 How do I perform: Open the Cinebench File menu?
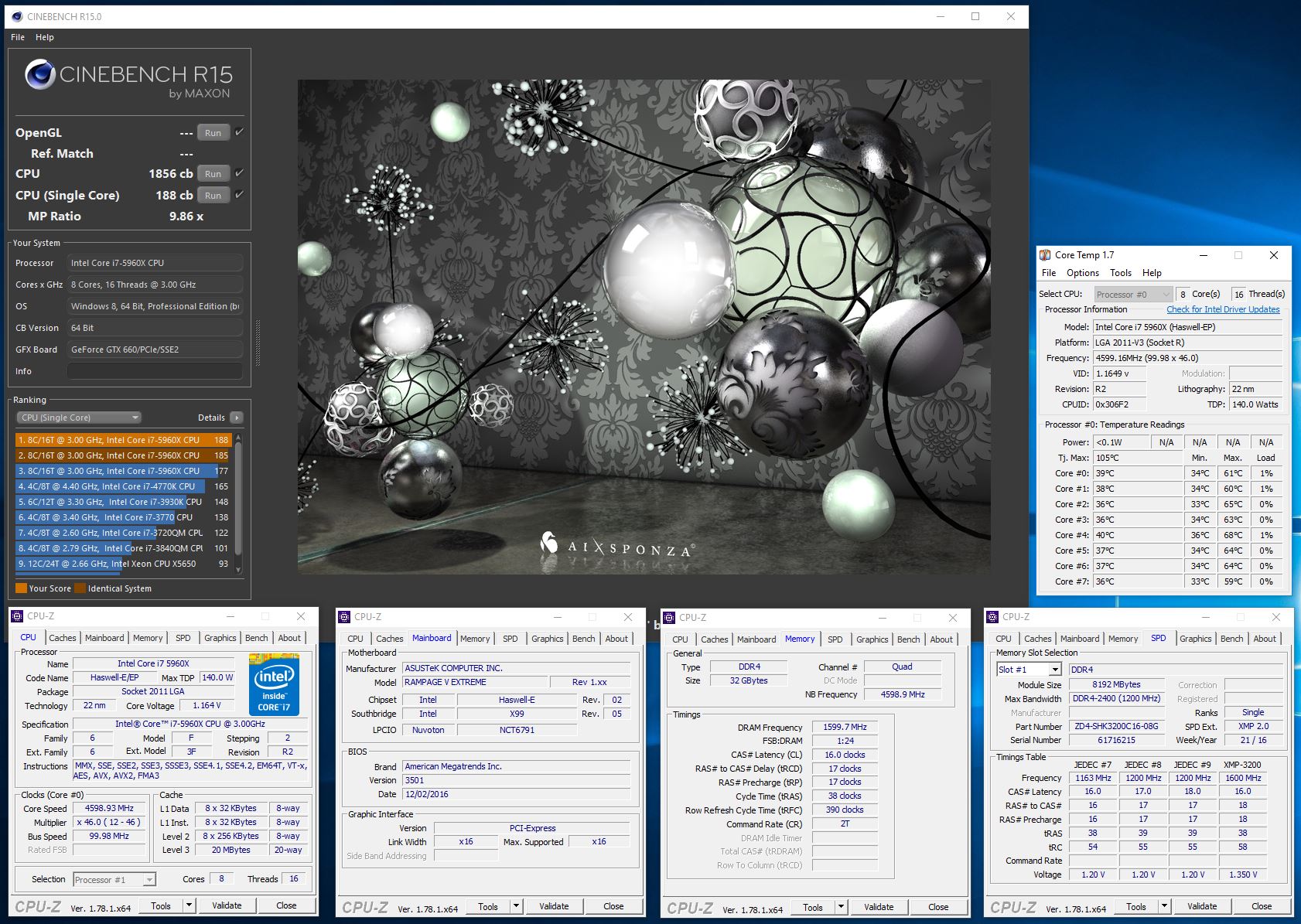[x=18, y=37]
